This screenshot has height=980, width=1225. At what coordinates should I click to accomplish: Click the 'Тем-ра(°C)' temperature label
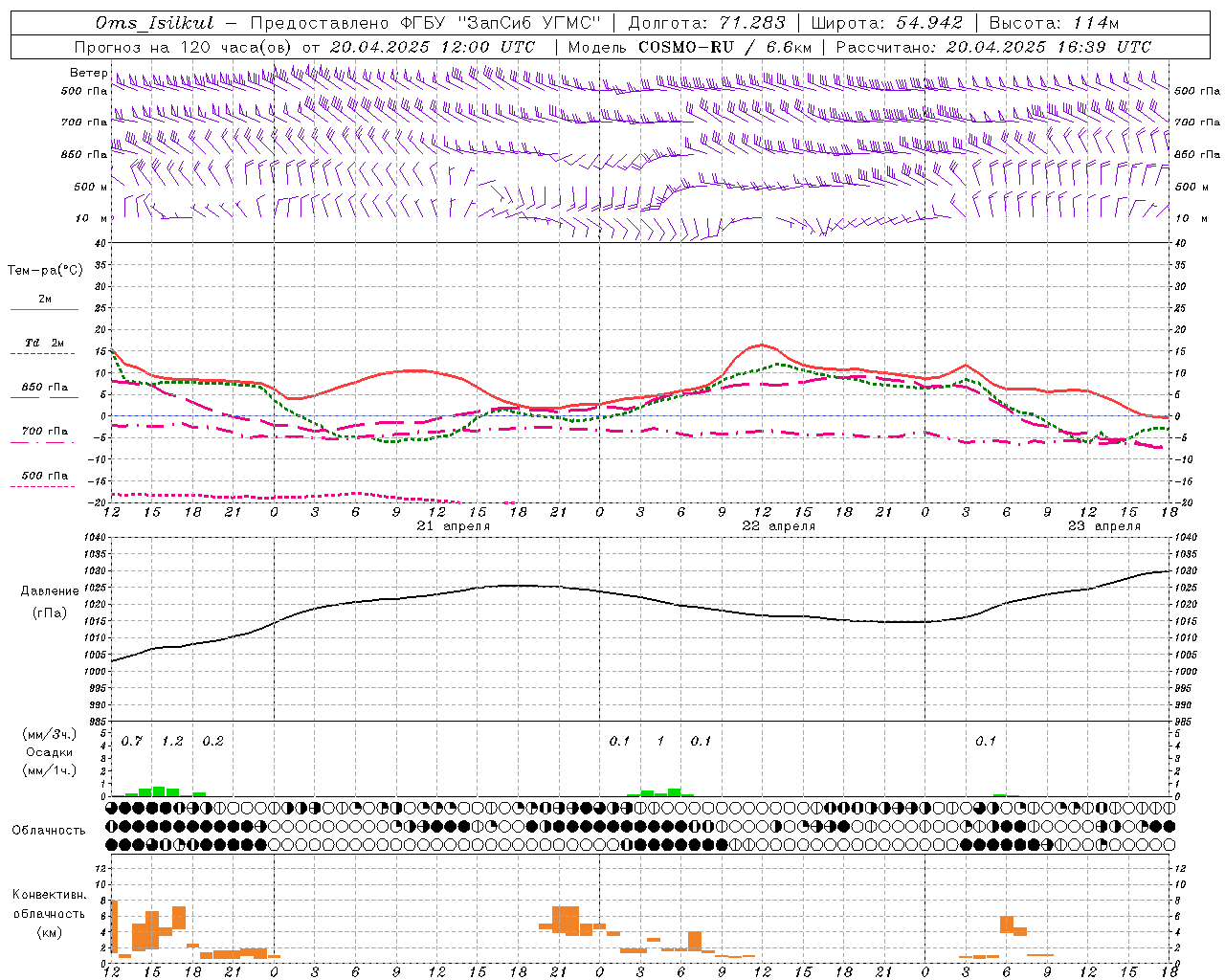tap(45, 271)
